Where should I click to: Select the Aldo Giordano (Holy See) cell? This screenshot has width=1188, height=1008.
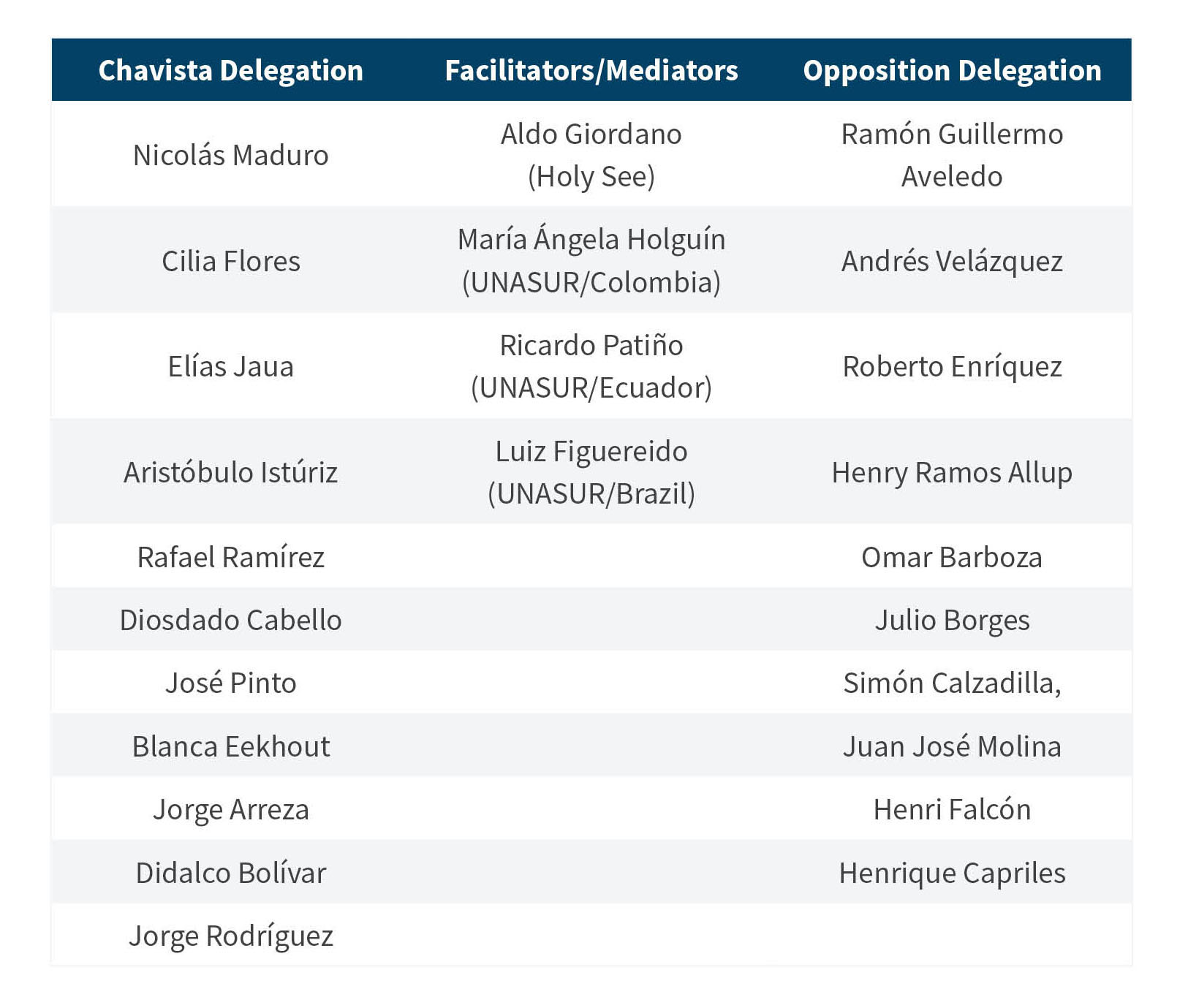591,155
